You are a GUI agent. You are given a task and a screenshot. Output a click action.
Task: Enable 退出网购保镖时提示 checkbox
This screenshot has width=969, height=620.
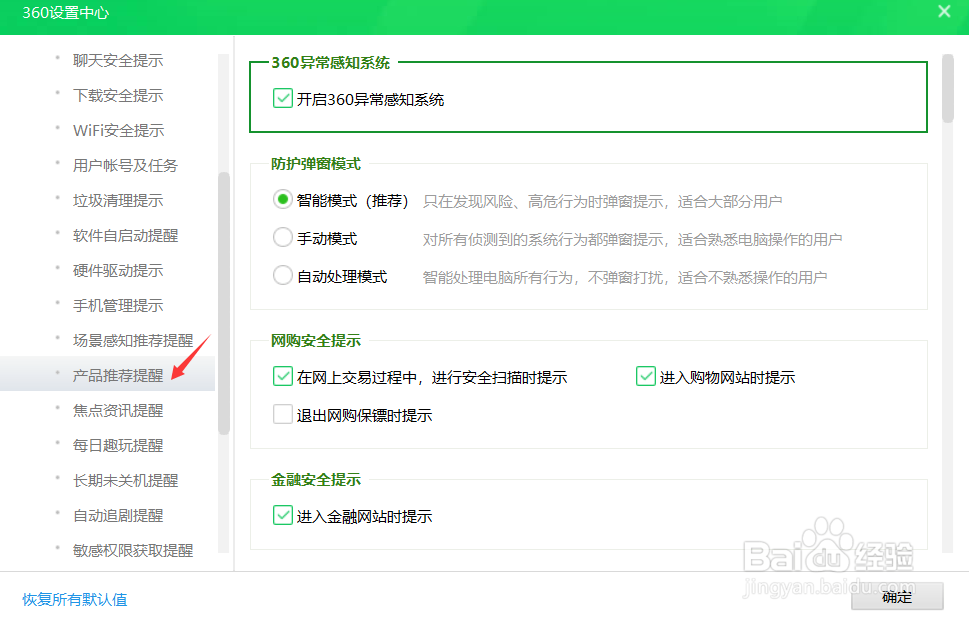pos(282,414)
